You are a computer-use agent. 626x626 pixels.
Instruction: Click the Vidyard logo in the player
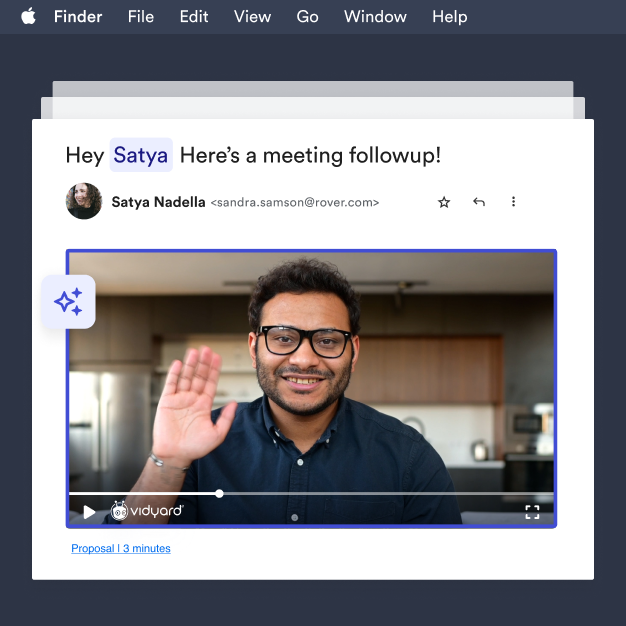click(x=147, y=511)
